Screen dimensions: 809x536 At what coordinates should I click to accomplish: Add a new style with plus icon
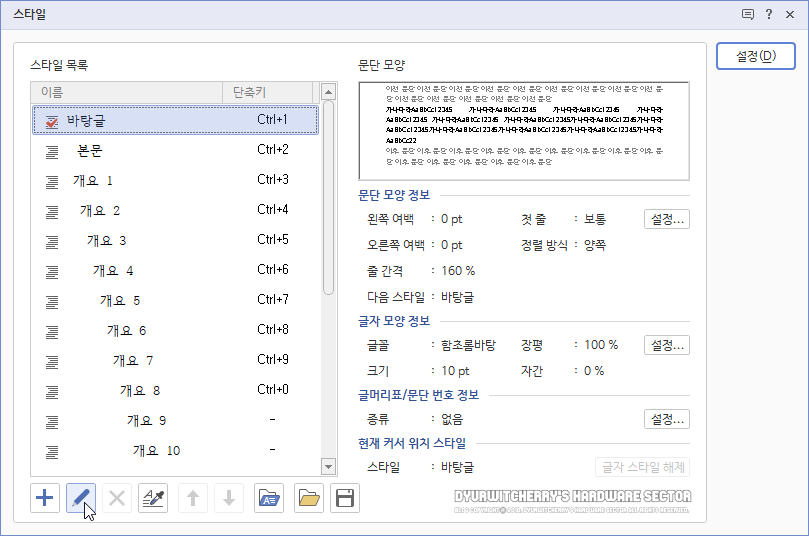pos(45,498)
